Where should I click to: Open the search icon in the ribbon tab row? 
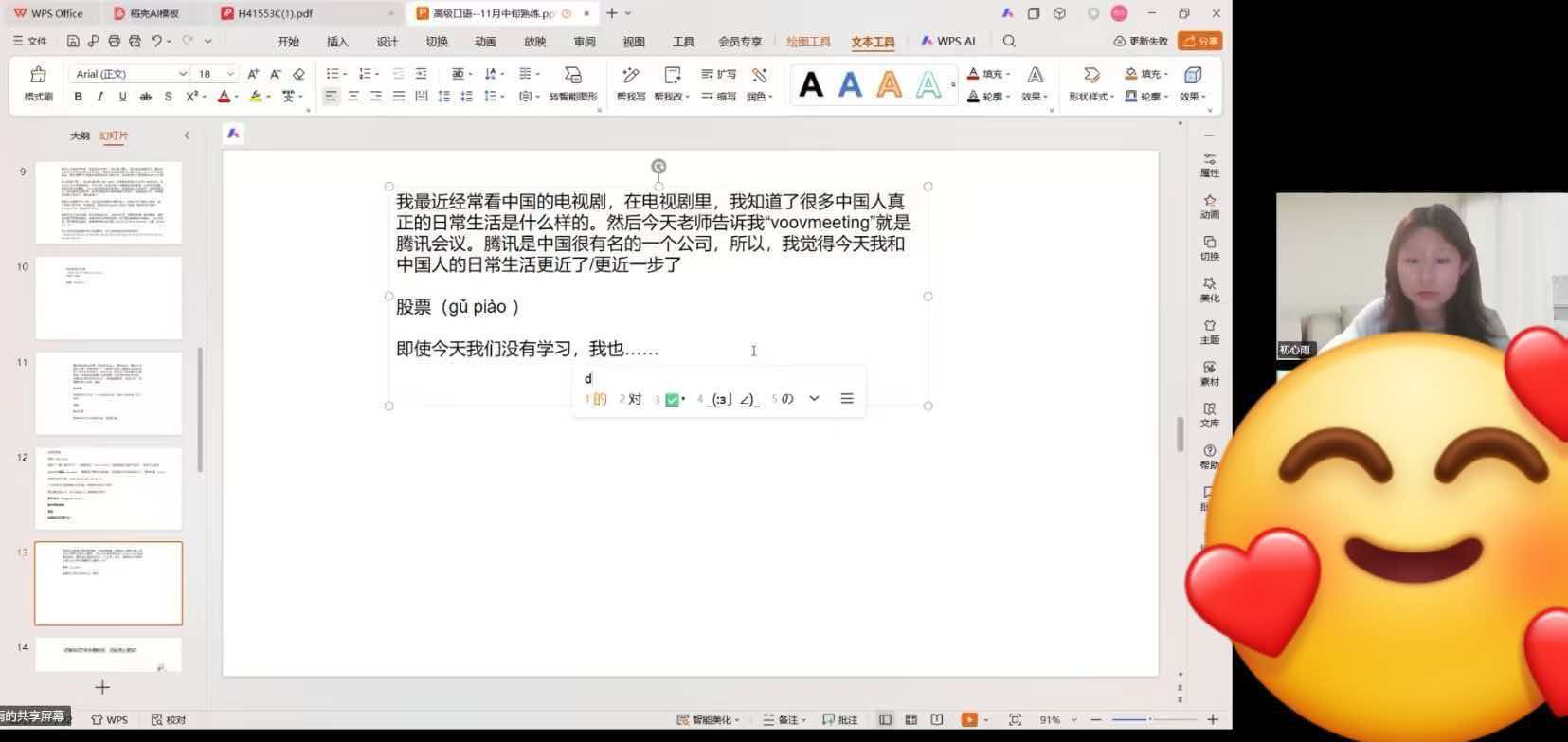pos(1009,41)
